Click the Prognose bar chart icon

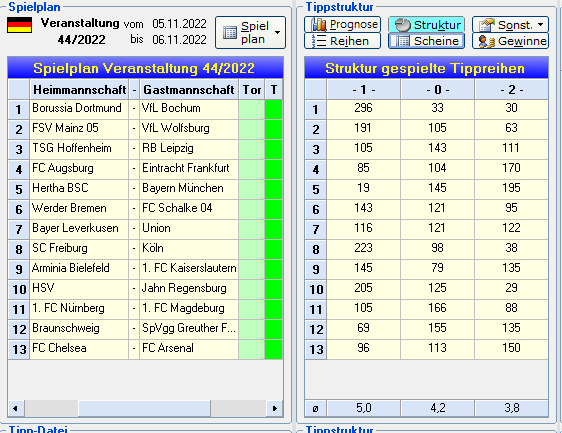click(x=319, y=25)
